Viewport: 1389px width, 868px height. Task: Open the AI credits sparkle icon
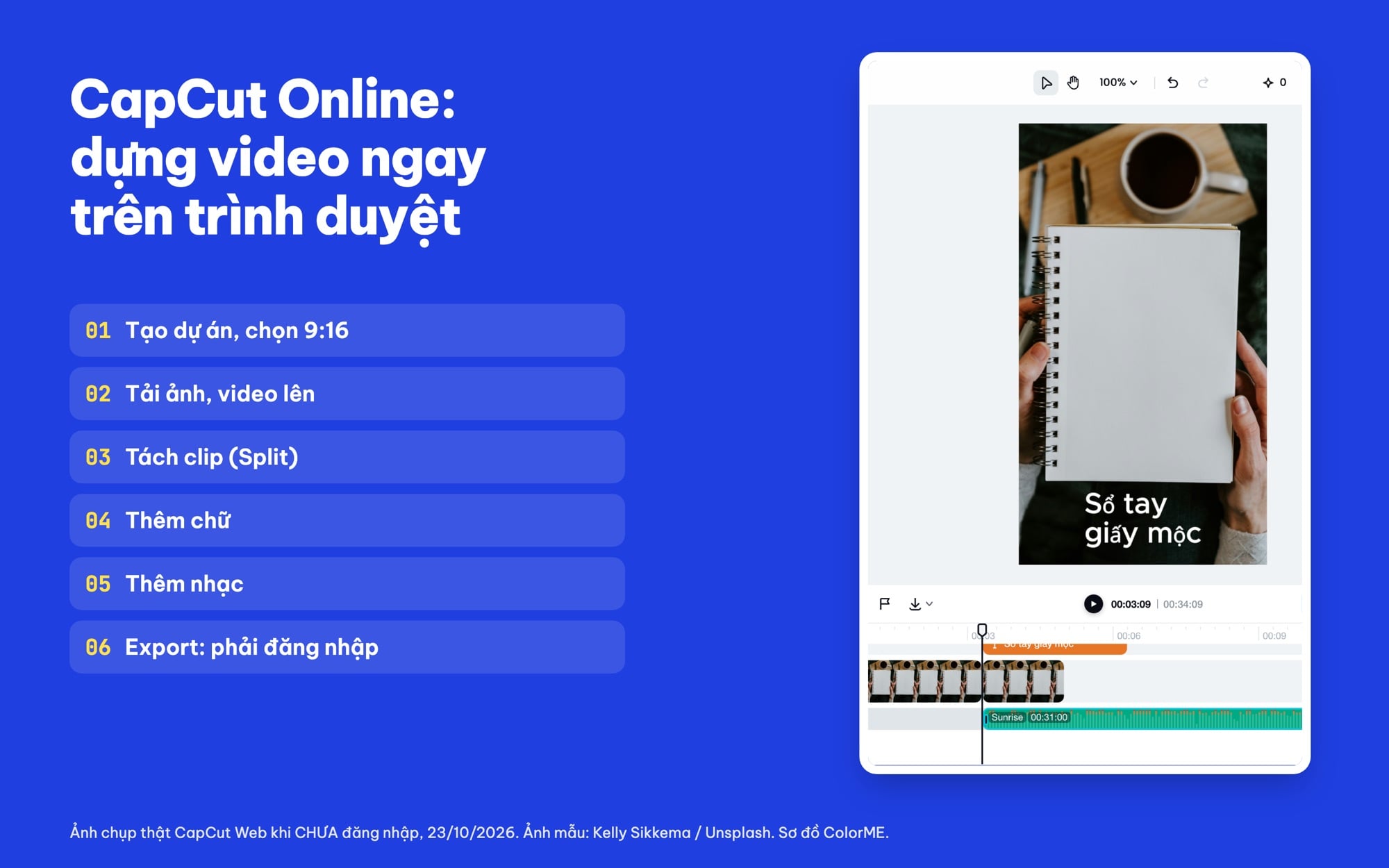[1268, 83]
